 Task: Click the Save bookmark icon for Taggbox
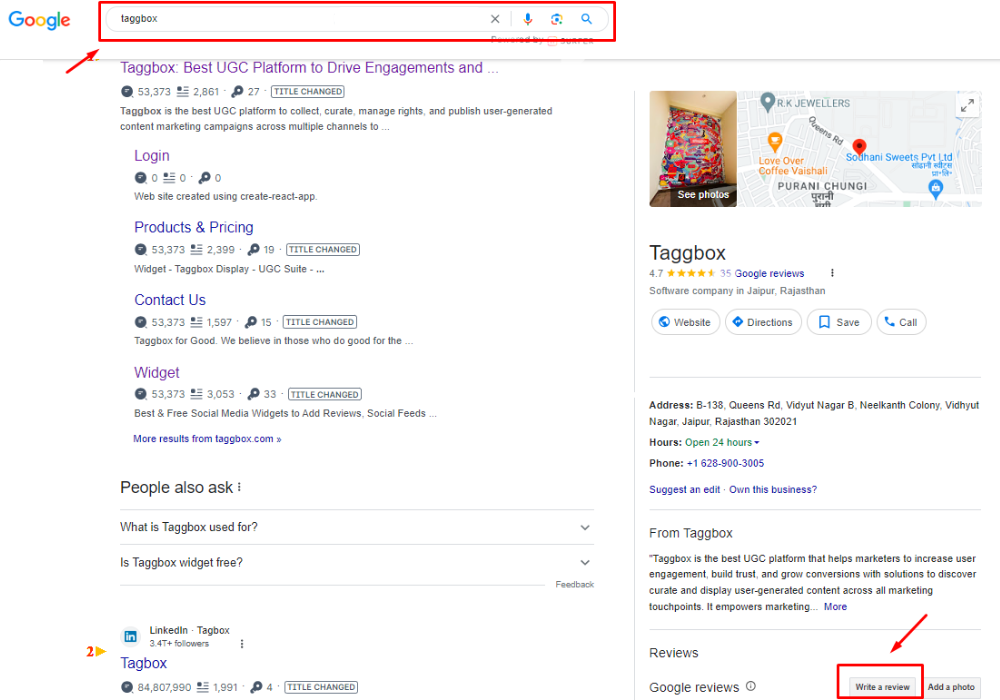[x=826, y=322]
